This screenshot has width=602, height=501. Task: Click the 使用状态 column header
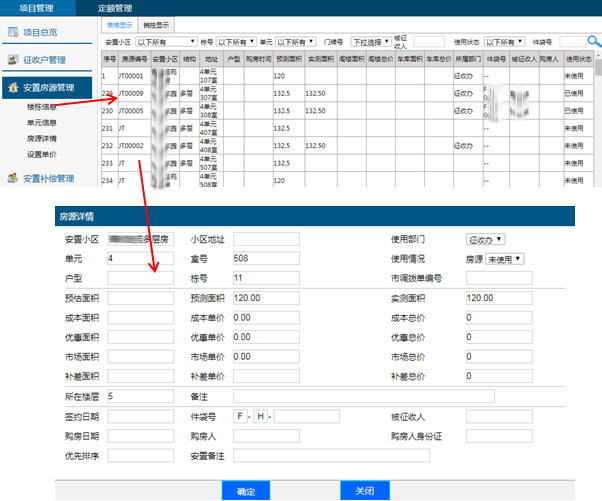(579, 59)
